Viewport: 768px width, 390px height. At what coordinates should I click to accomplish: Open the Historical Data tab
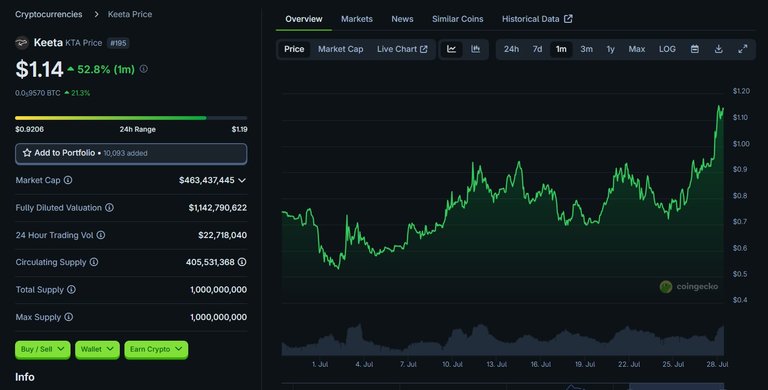coord(537,19)
